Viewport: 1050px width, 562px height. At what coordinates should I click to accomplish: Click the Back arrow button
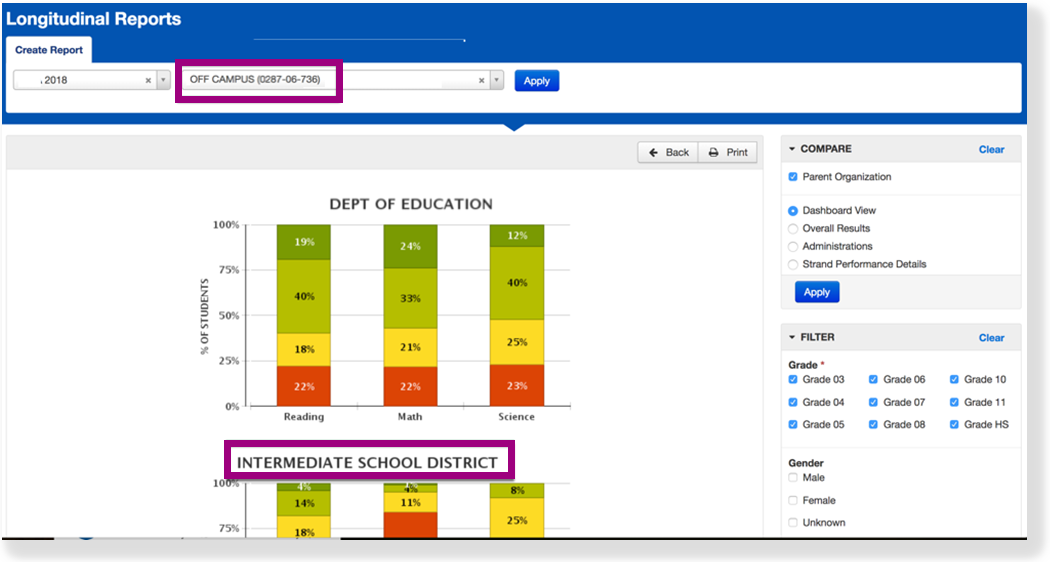click(668, 152)
